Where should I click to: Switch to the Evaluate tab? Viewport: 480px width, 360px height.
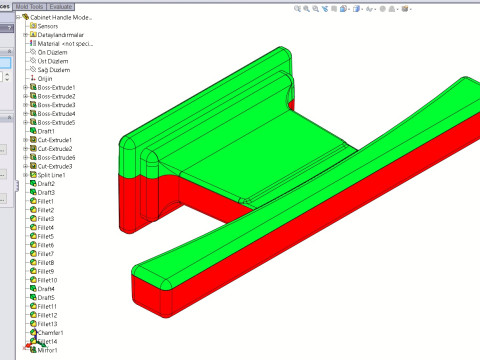click(x=60, y=7)
